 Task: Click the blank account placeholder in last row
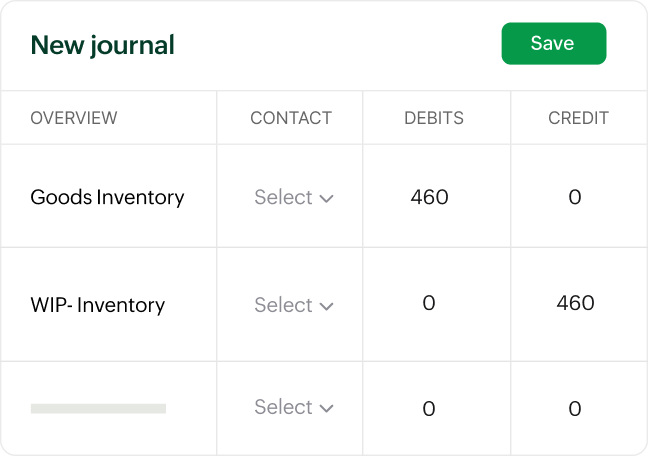(x=98, y=408)
